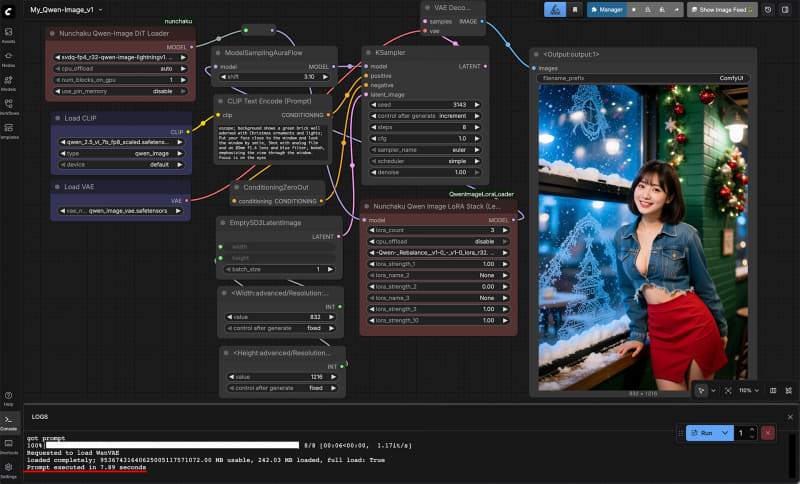Image resolution: width=800 pixels, height=484 pixels.
Task: Click the Height value 1216 field
Action: 282,377
